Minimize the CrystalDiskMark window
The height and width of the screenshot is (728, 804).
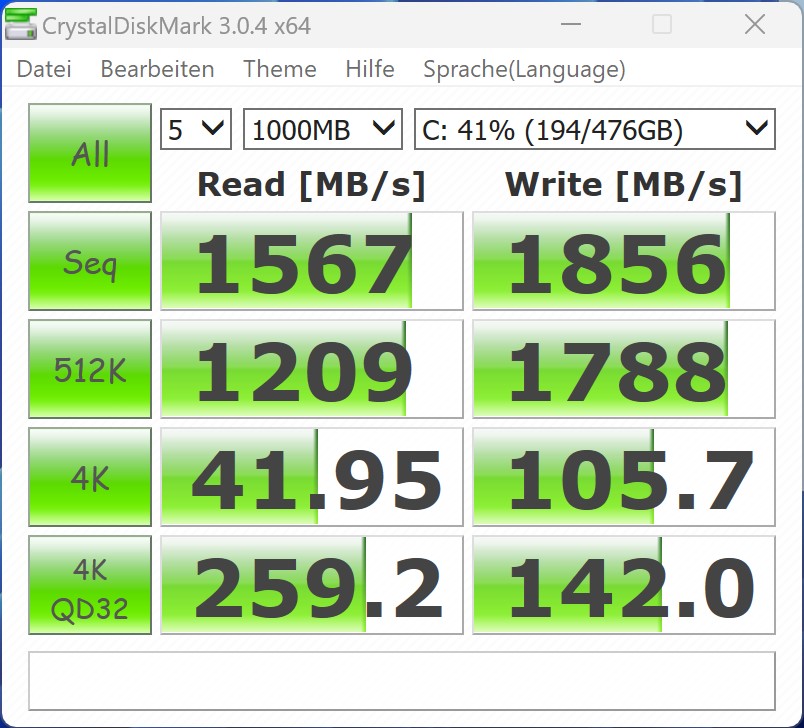570,24
